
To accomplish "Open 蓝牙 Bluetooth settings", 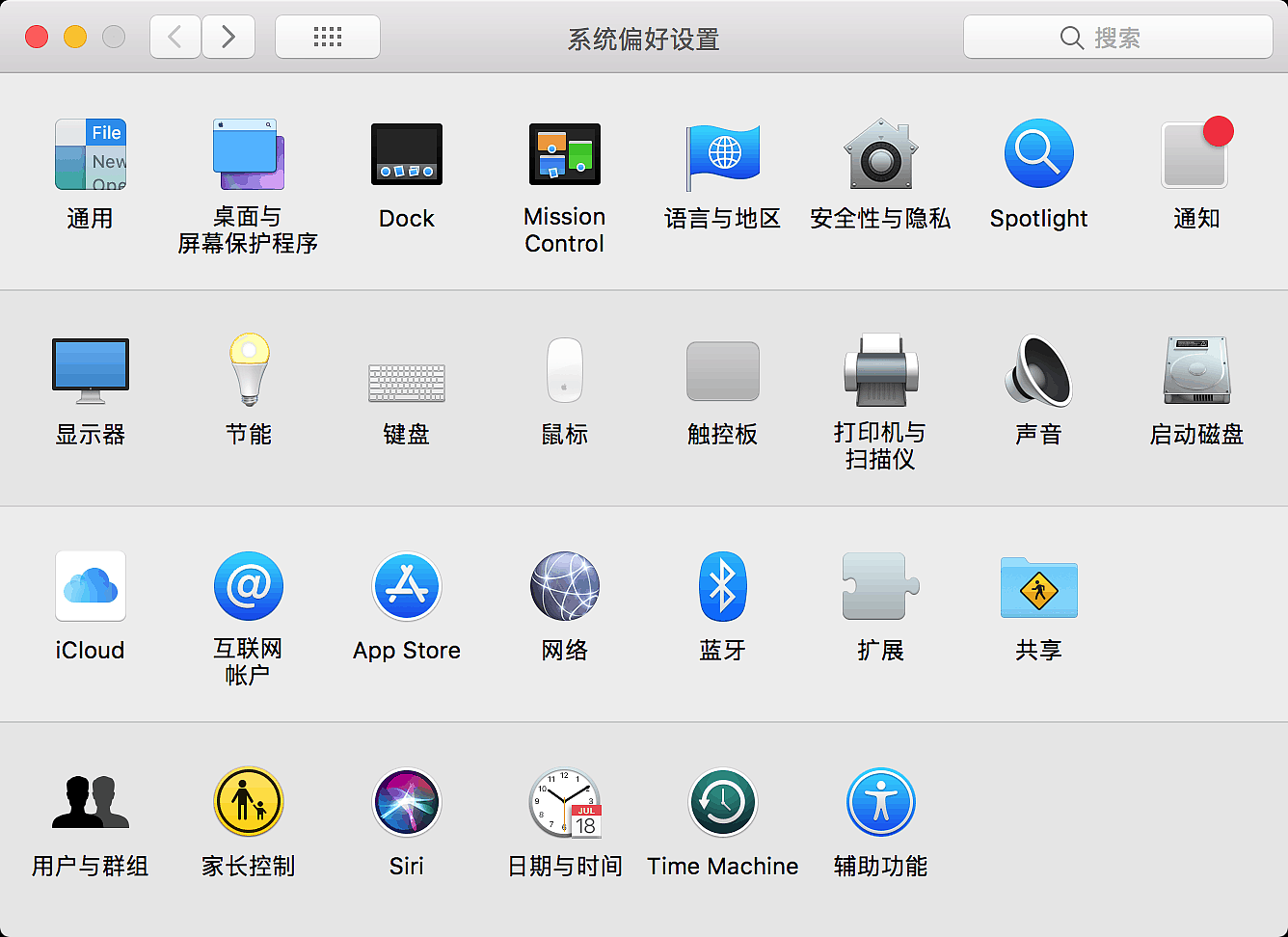I will [723, 586].
